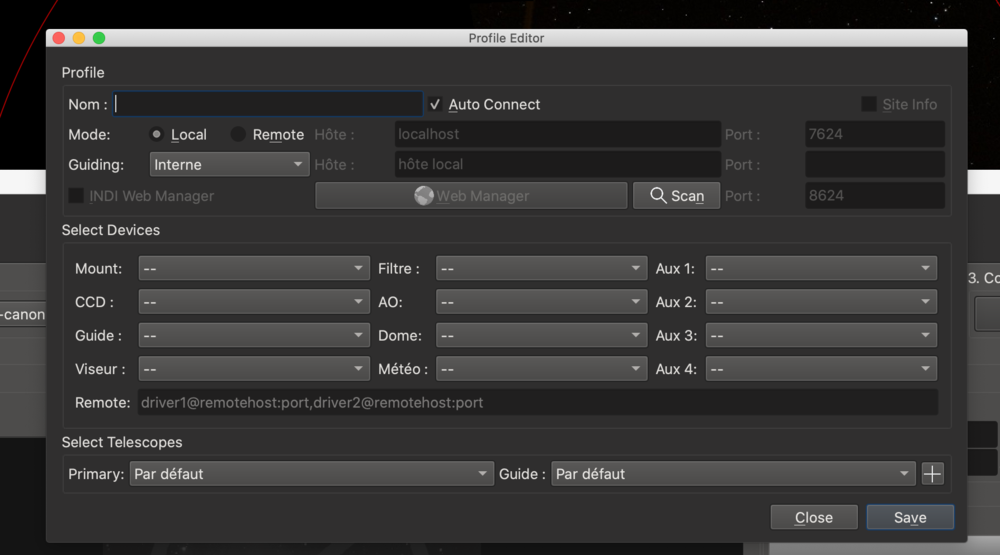Click the Scan button with magnifier icon

[676, 196]
